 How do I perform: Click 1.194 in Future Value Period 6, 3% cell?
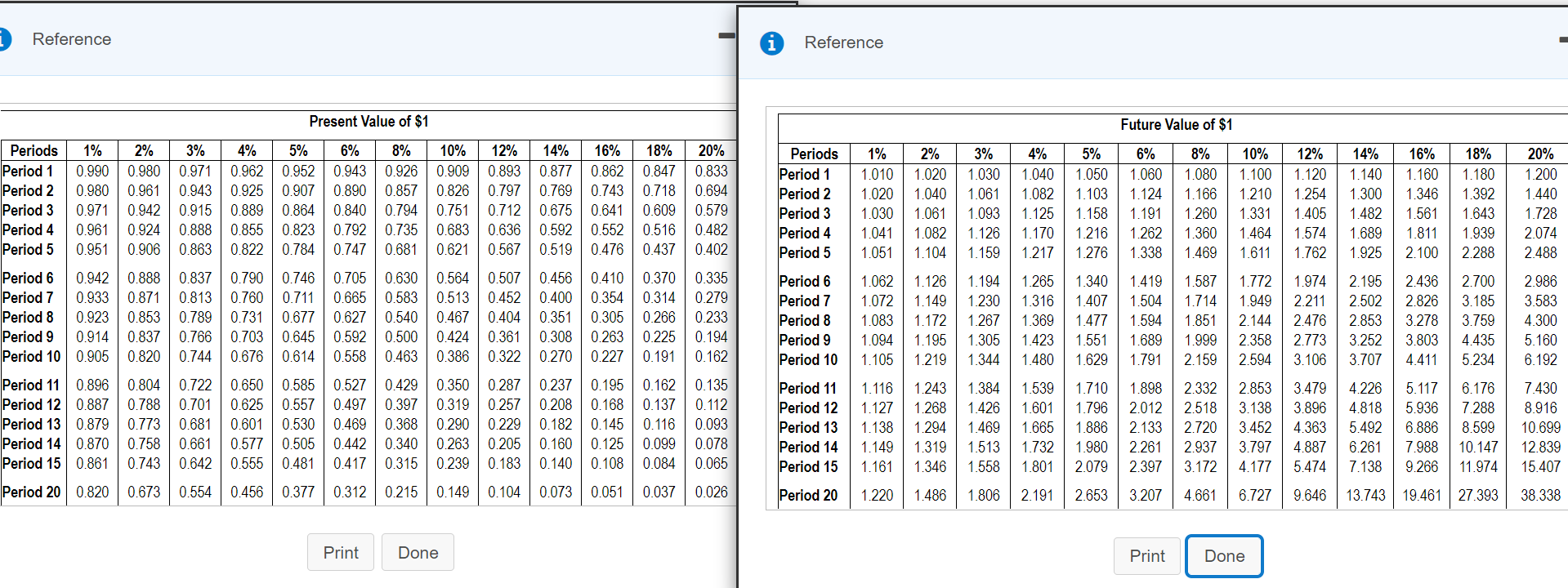[984, 281]
